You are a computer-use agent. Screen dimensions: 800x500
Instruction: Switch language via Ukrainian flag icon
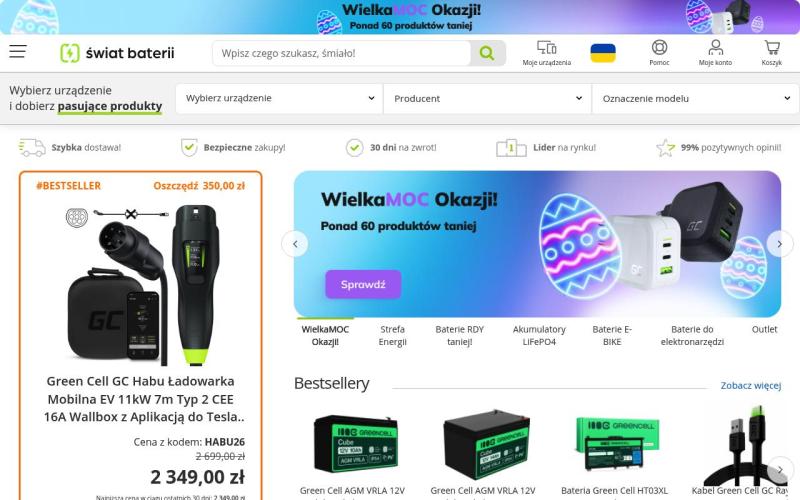pyautogui.click(x=603, y=53)
